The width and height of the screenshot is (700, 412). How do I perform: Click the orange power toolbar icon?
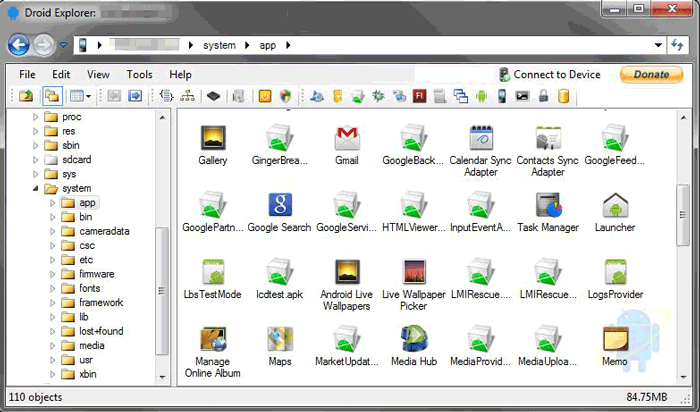[265, 96]
